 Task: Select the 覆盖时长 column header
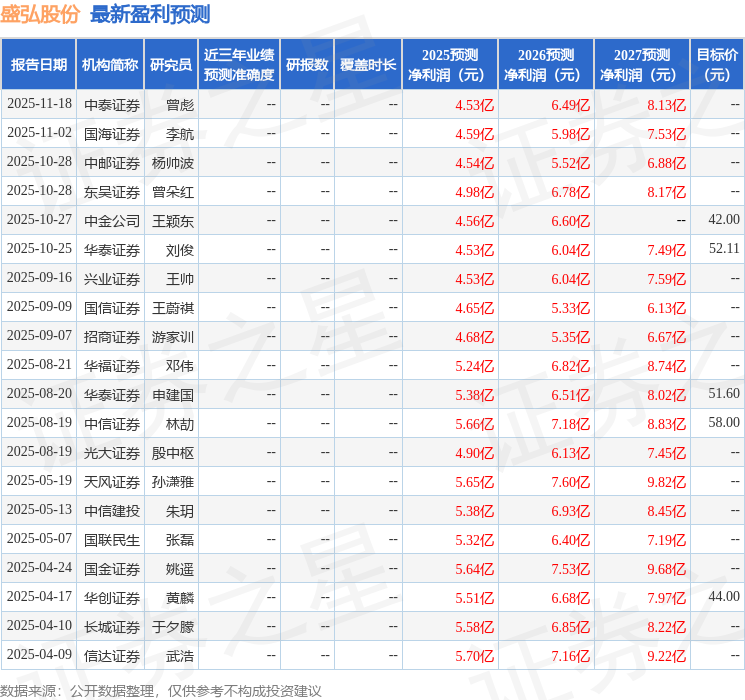tap(368, 65)
